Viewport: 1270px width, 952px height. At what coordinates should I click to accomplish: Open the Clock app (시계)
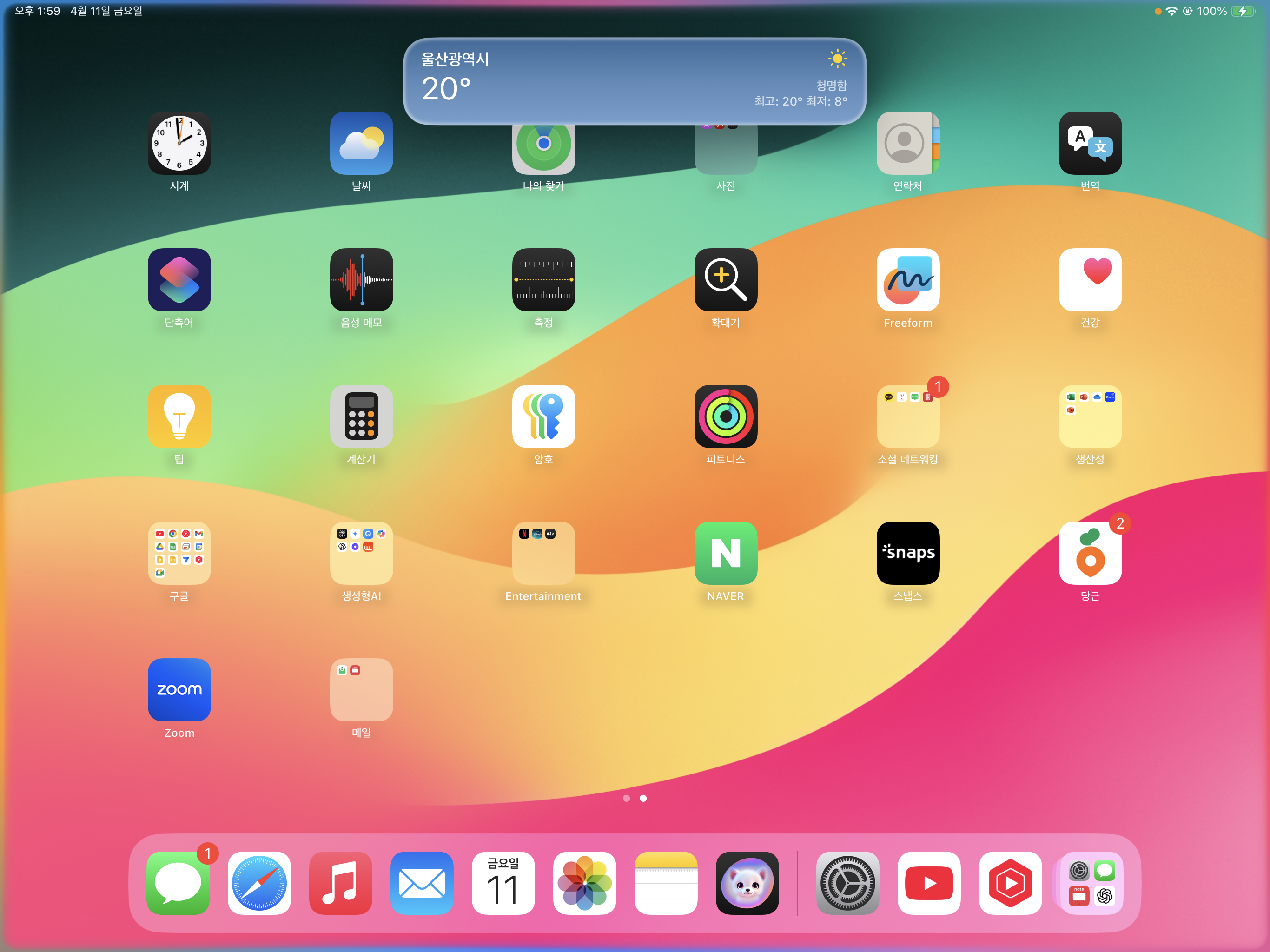(x=179, y=143)
